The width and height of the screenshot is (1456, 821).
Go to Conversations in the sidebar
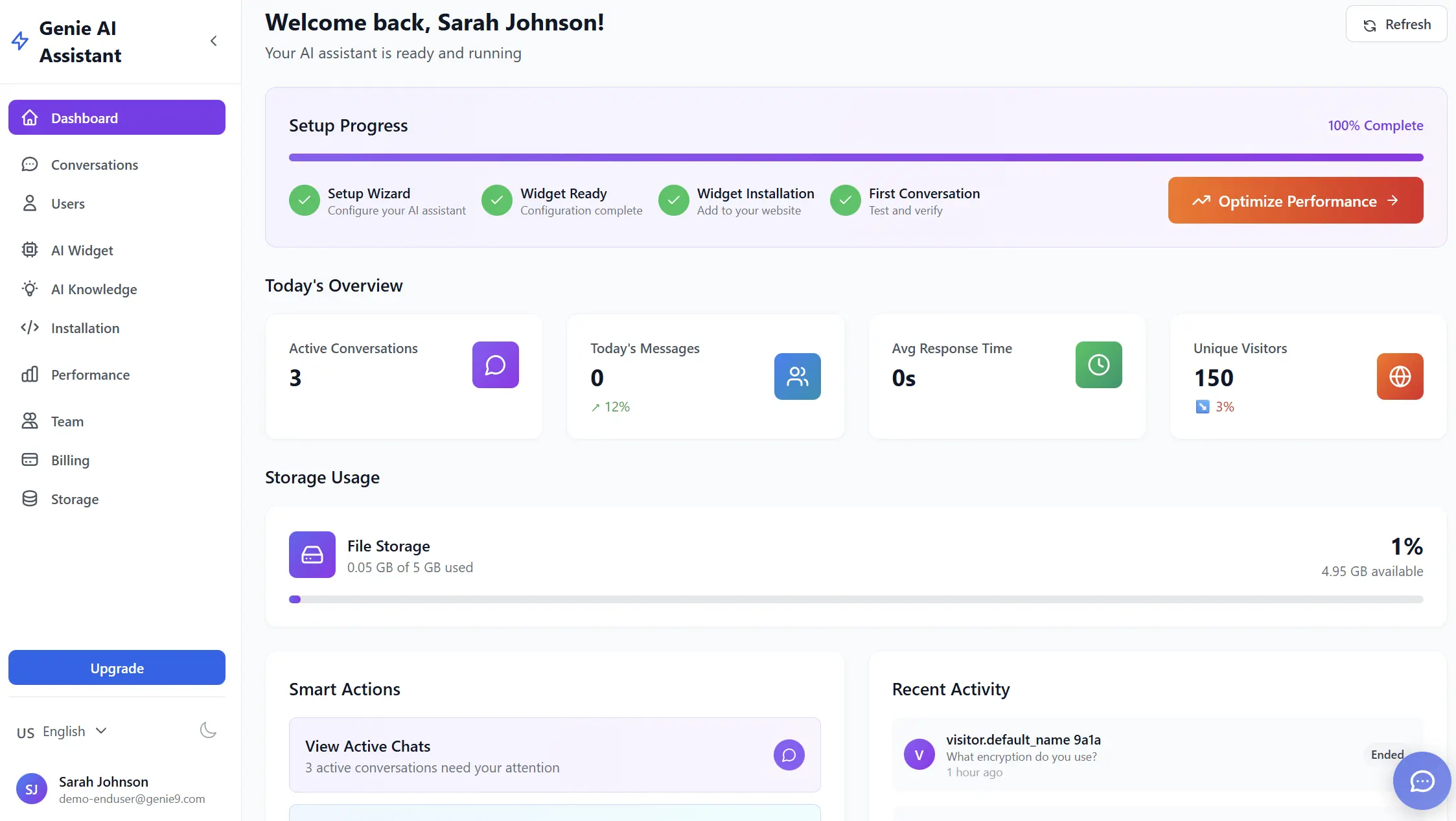tap(117, 165)
